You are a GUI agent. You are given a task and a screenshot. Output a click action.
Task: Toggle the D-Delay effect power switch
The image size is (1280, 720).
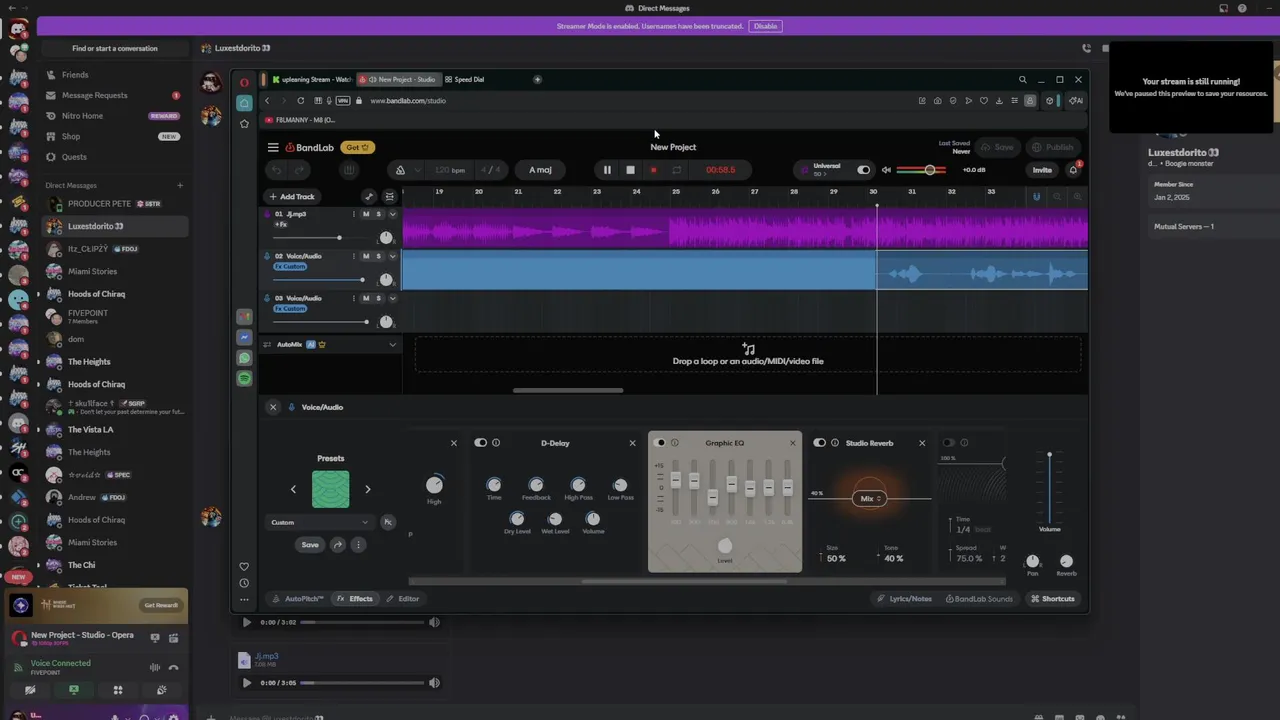(481, 443)
